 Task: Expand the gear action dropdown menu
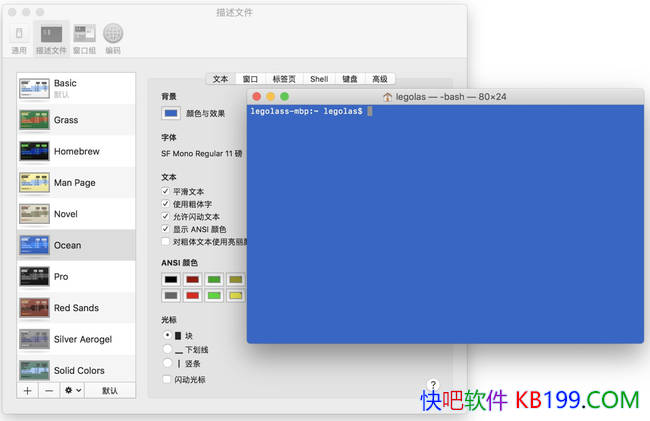(x=72, y=390)
